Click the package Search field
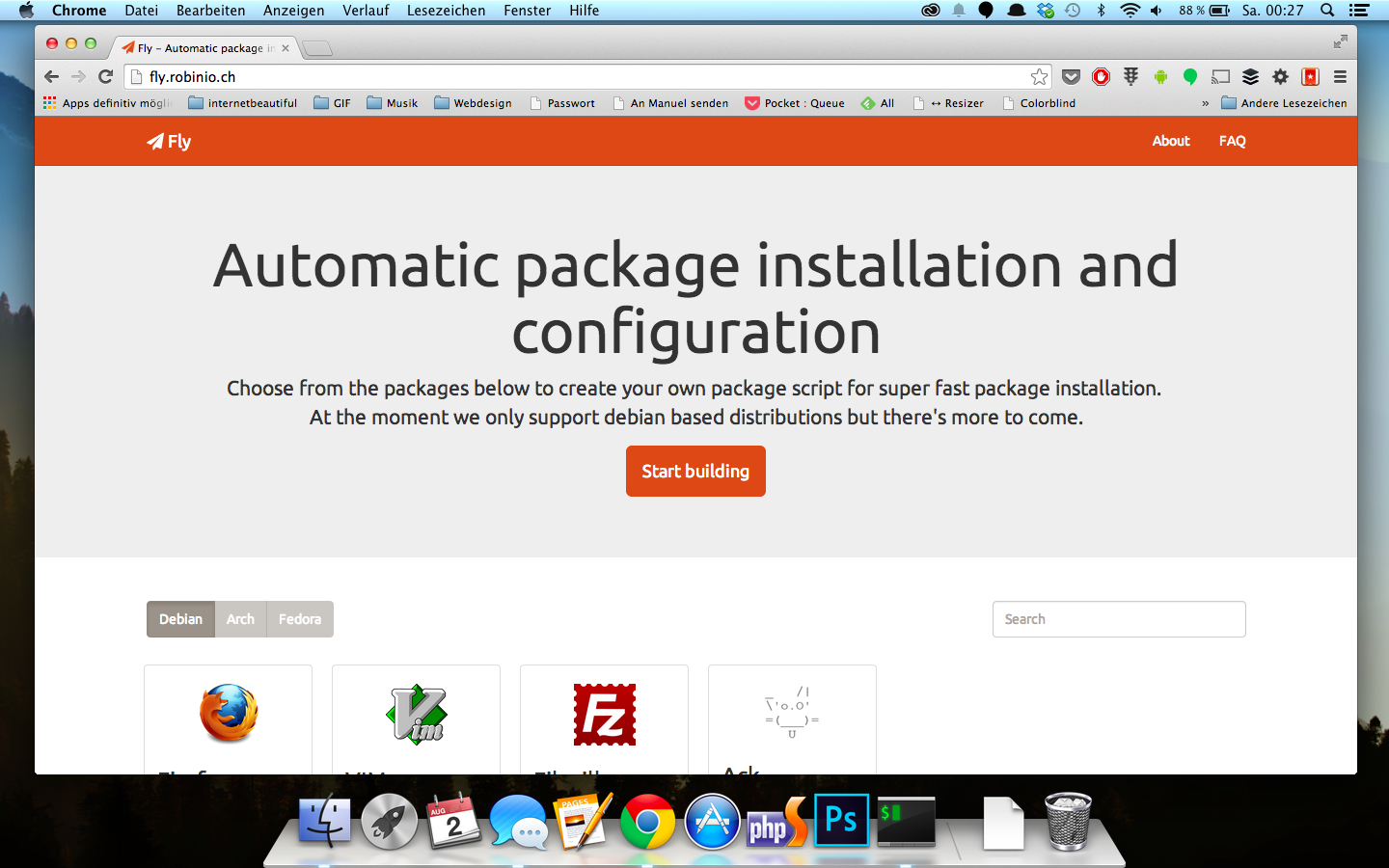The image size is (1389, 868). (x=1119, y=619)
